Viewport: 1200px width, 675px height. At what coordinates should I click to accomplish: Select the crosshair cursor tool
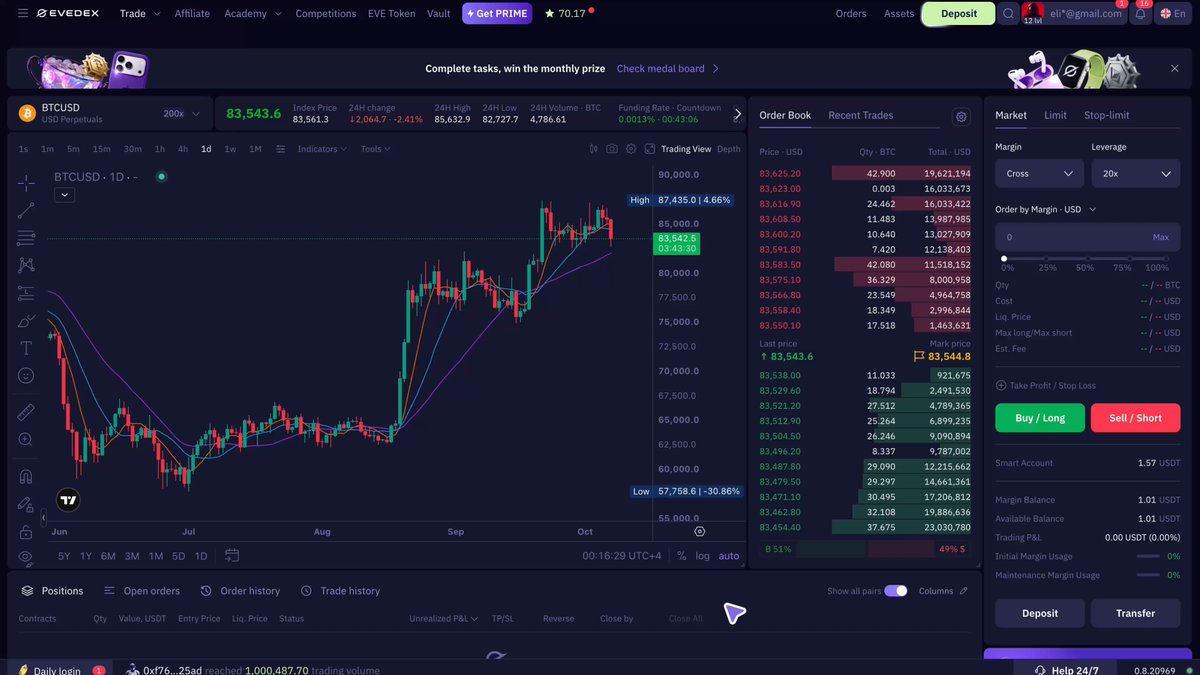point(26,182)
